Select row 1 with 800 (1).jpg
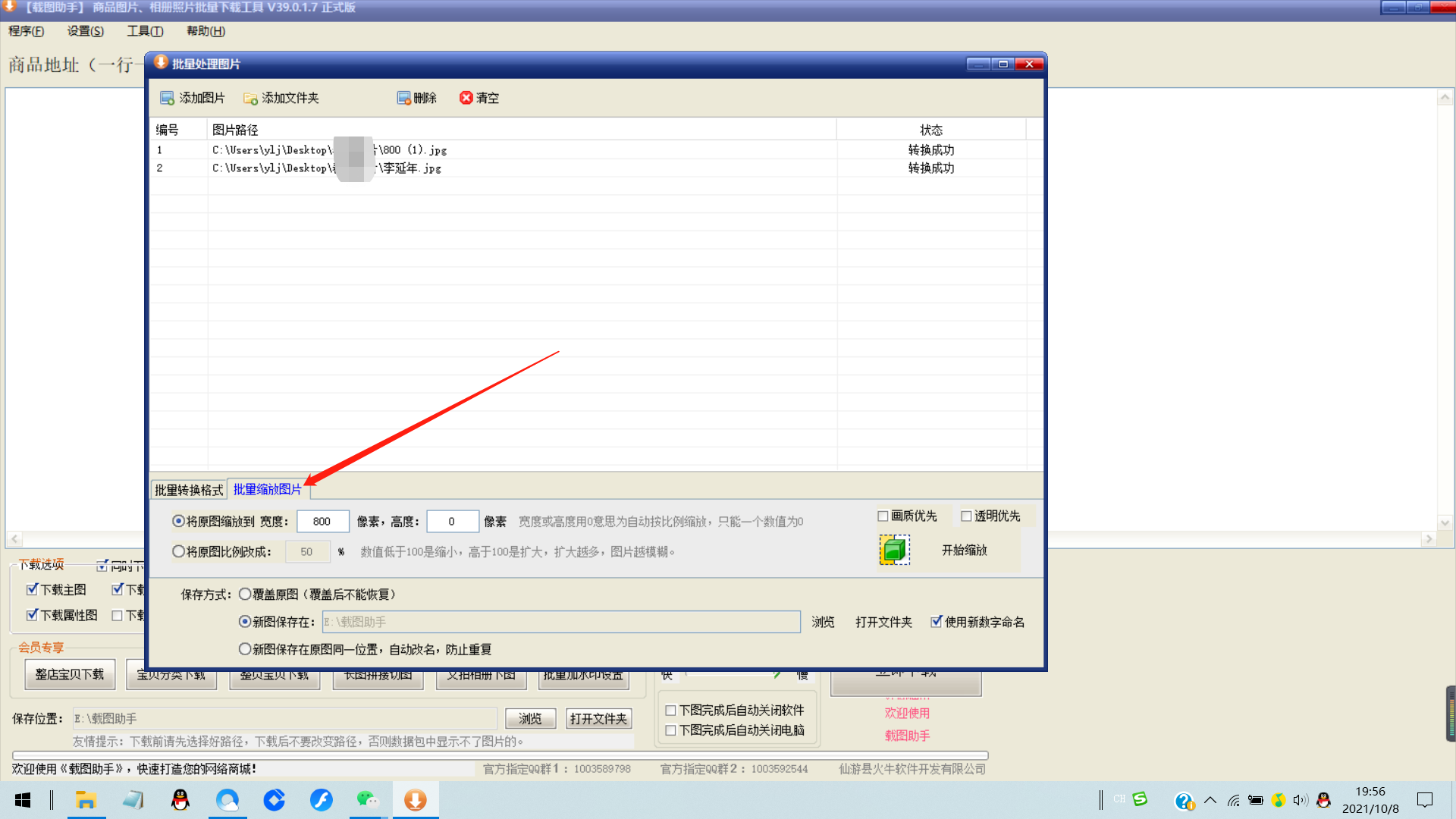Image resolution: width=1456 pixels, height=819 pixels. coord(588,149)
